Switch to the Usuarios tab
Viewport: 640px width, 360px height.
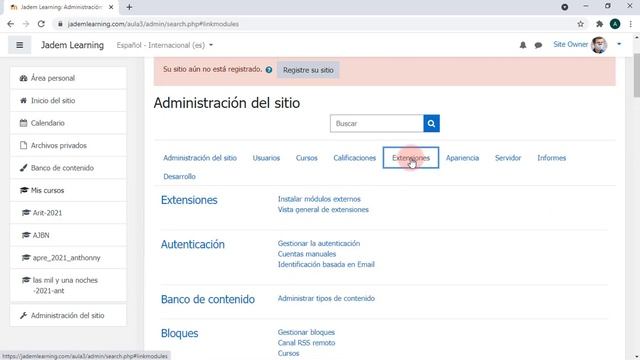266,158
